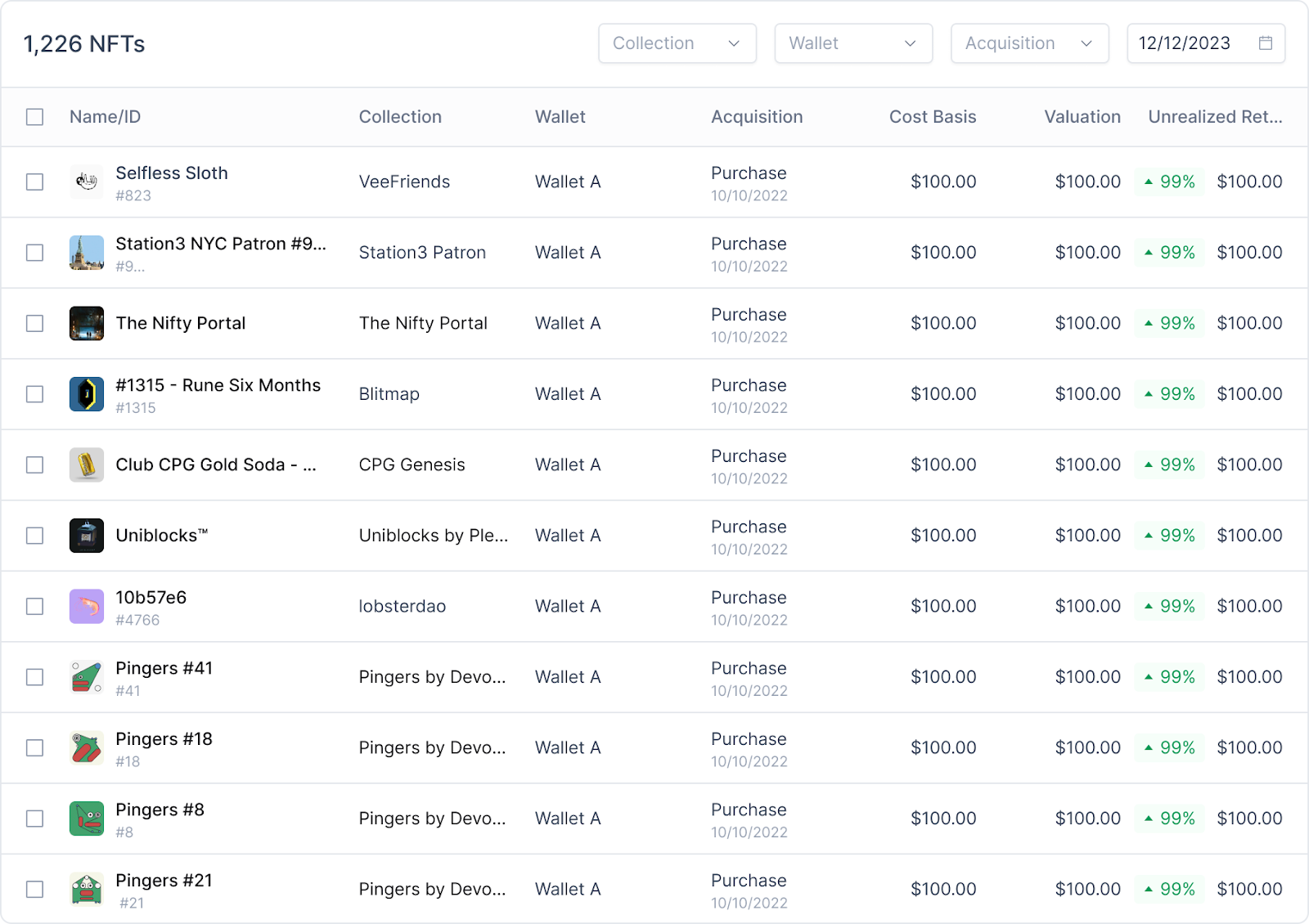Click the Pingers #41 avatar icon
The width and height of the screenshot is (1309, 924).
point(87,677)
